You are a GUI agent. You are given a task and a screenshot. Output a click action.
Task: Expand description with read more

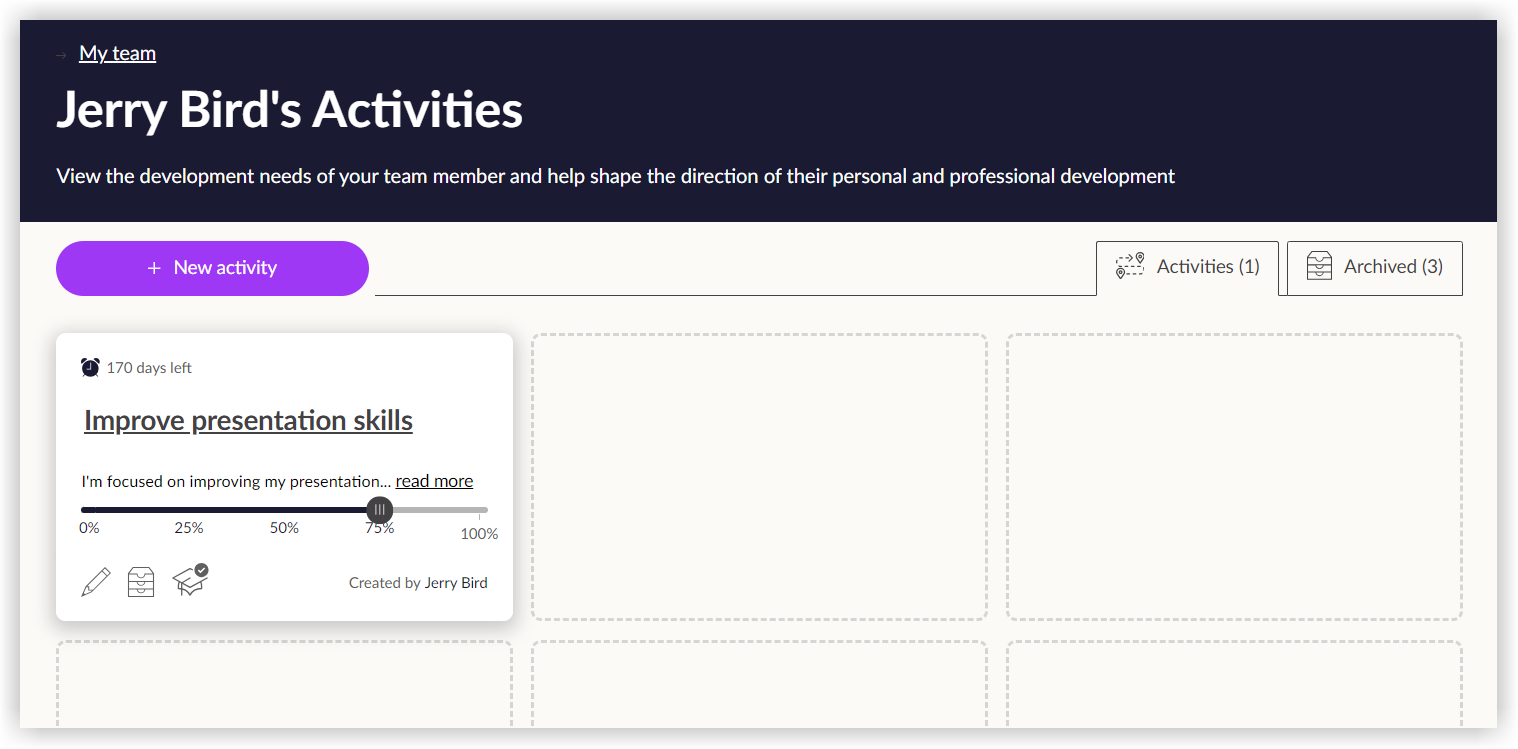(x=434, y=481)
